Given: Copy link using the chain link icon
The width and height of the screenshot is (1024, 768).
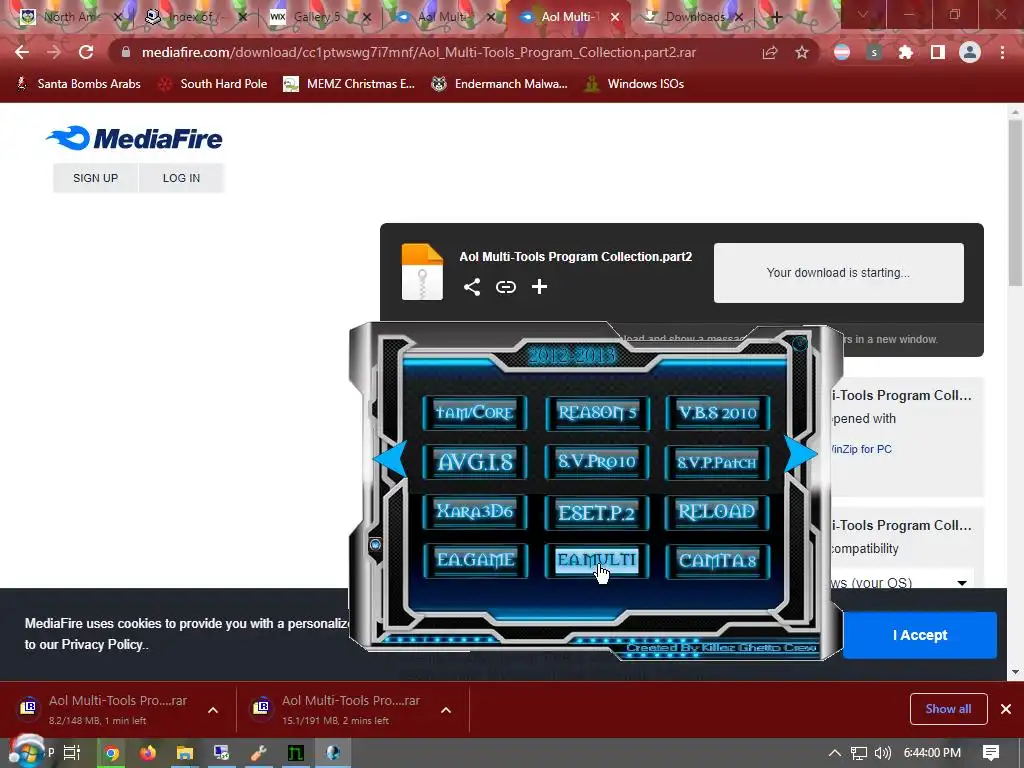Looking at the screenshot, I should point(505,287).
